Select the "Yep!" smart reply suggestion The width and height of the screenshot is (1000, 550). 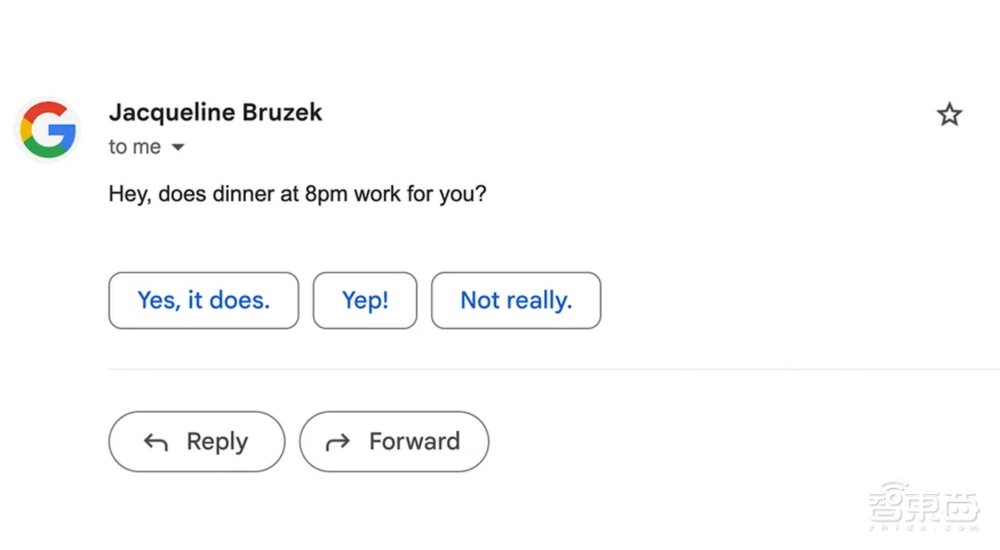[365, 300]
